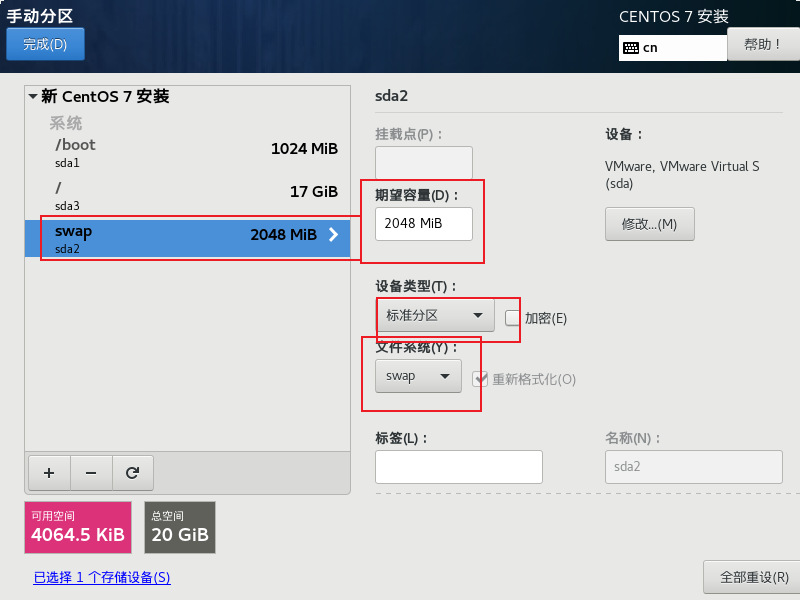Collapse the 新 CentOS 7 安装 tree
Image resolution: width=800 pixels, height=600 pixels.
point(33,97)
